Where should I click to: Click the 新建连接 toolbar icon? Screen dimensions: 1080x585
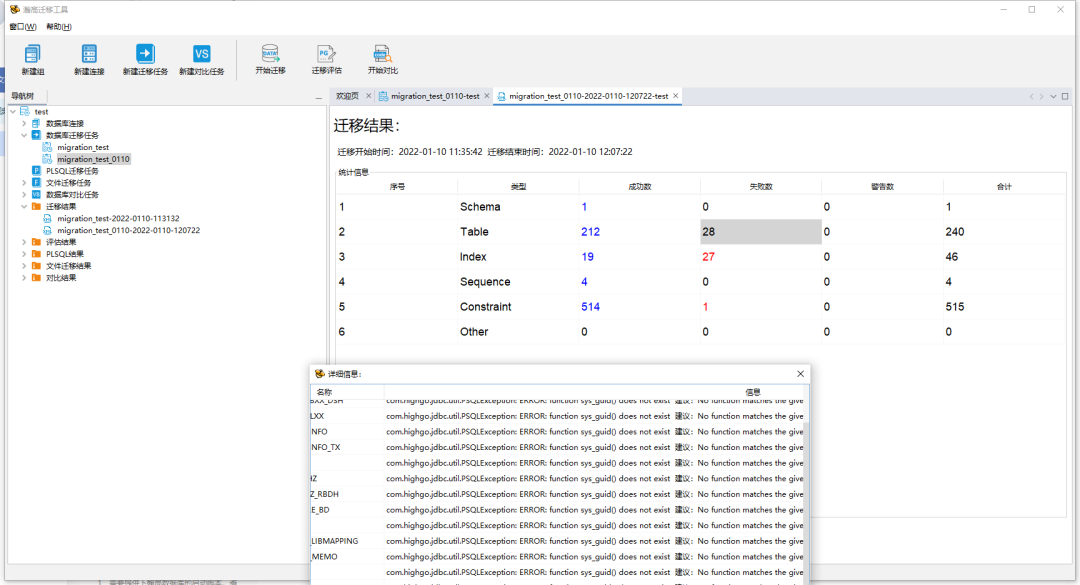[x=89, y=55]
